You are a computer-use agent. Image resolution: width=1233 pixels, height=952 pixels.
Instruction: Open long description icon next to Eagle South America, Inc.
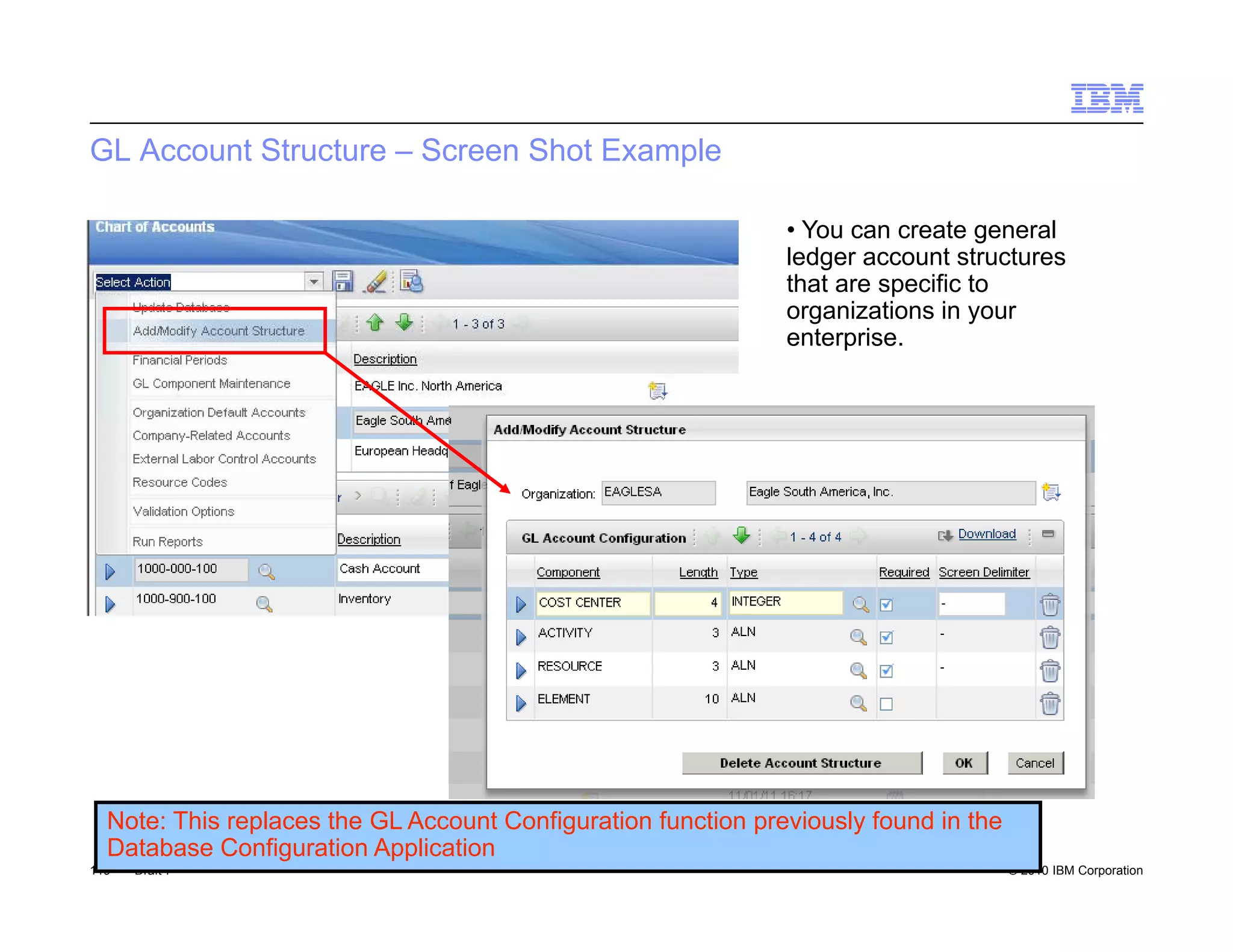[1051, 492]
